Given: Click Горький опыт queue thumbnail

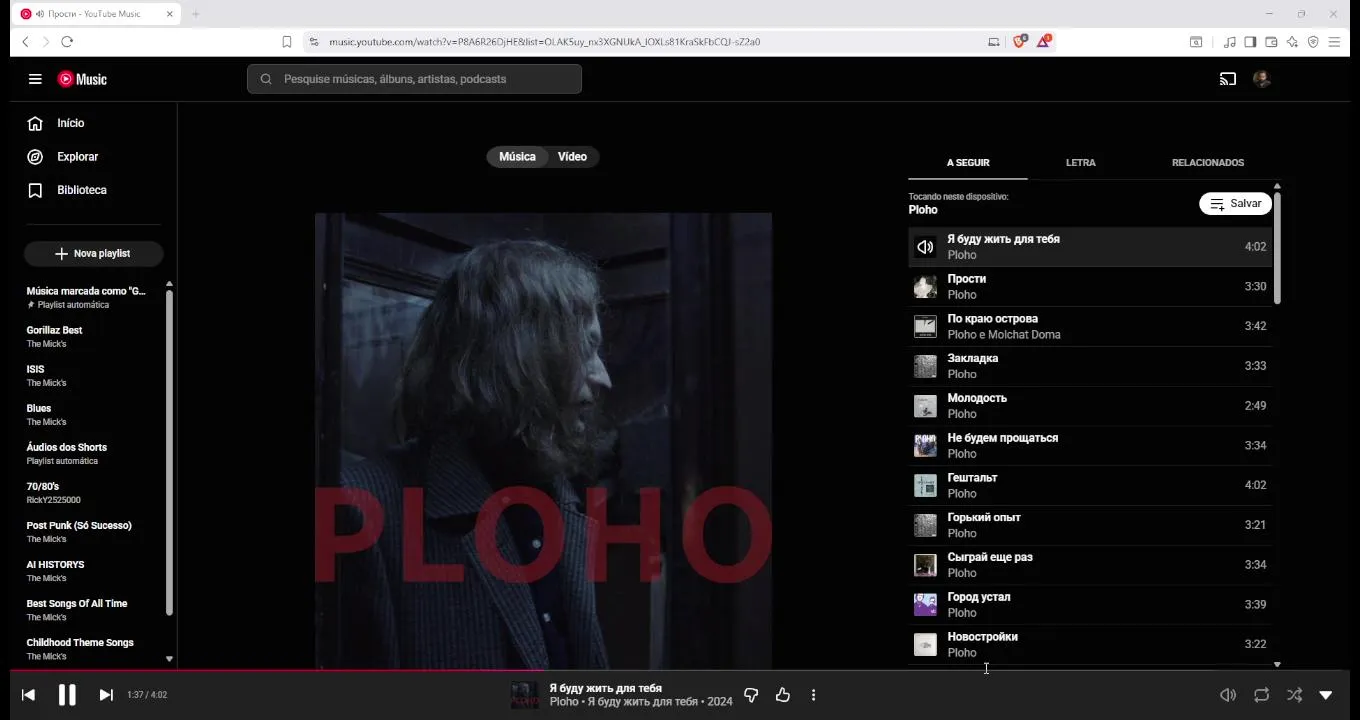Looking at the screenshot, I should [926, 525].
